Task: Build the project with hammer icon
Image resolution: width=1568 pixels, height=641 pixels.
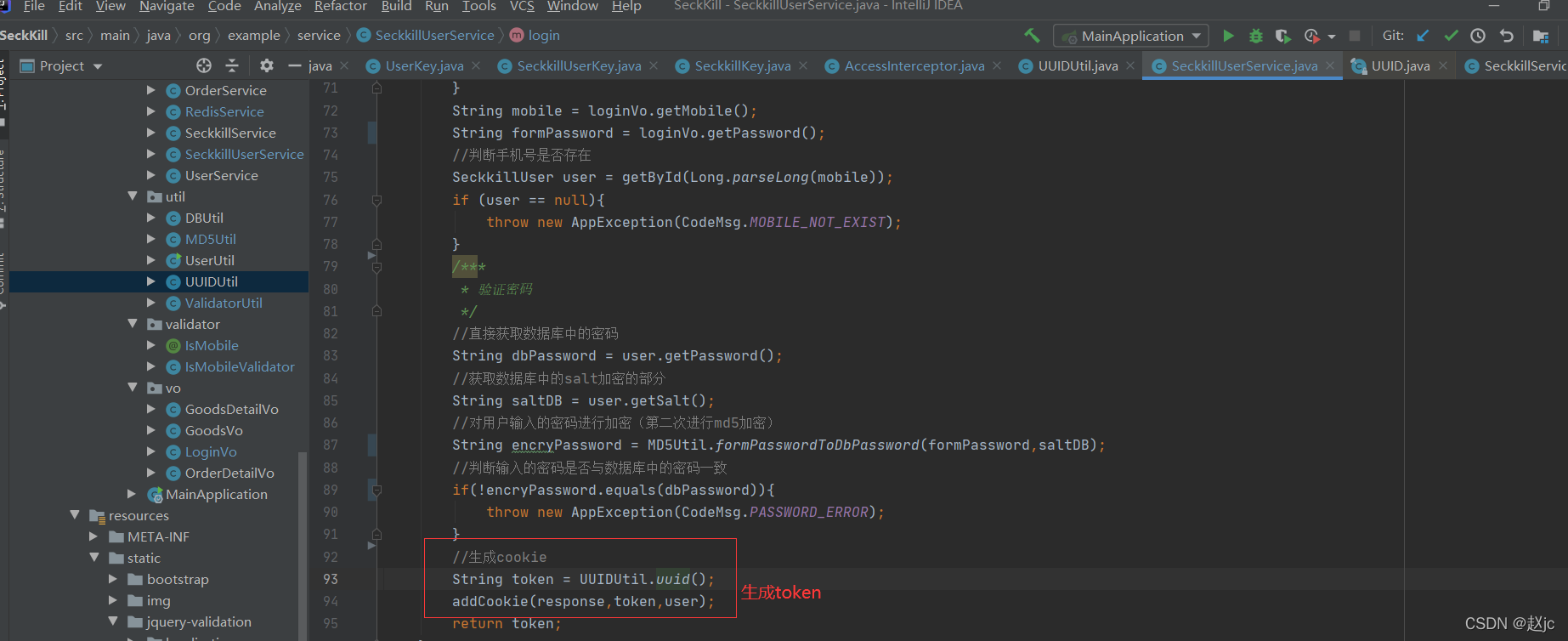Action: [x=1032, y=36]
